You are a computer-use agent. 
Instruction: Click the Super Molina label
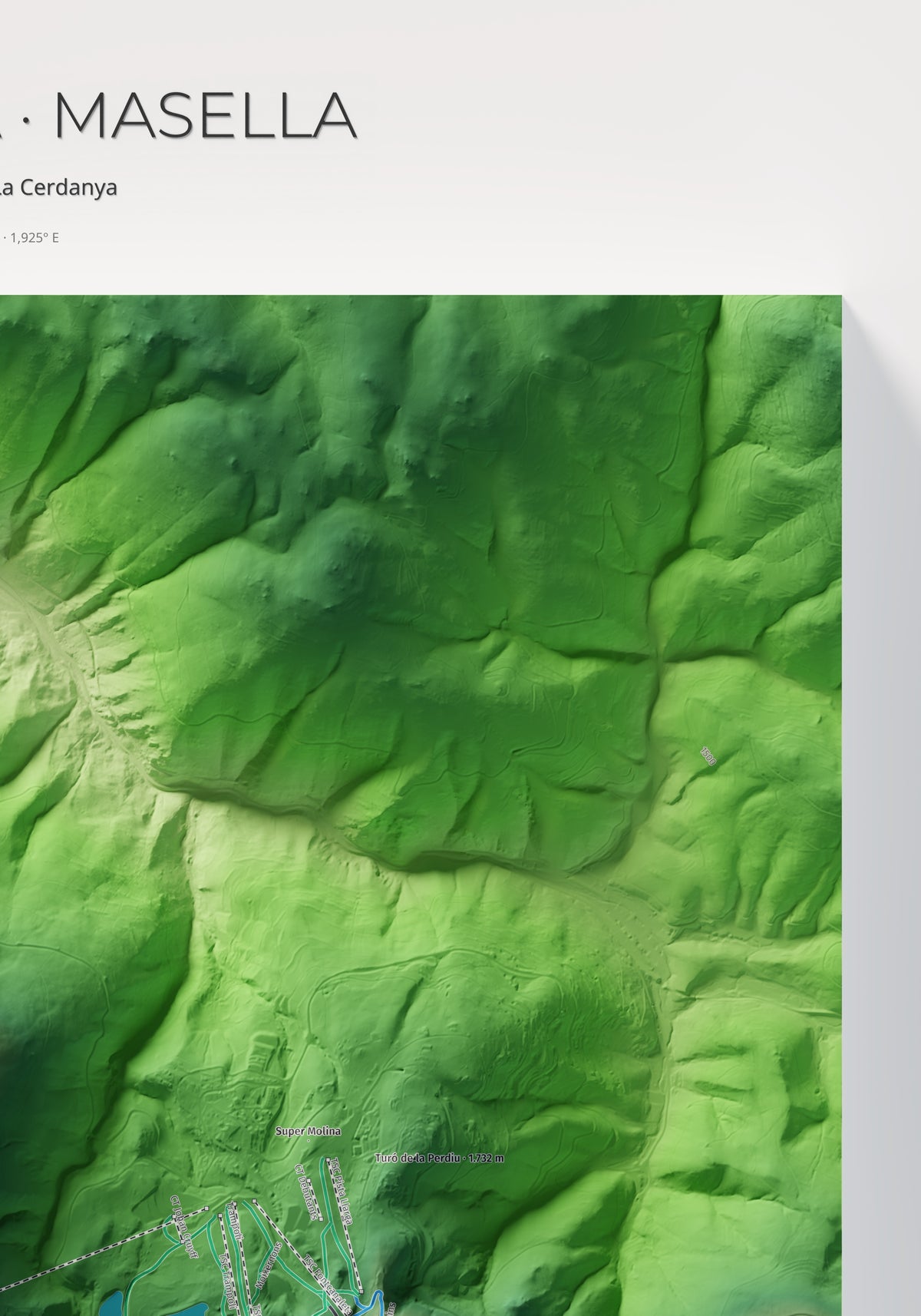[308, 1131]
